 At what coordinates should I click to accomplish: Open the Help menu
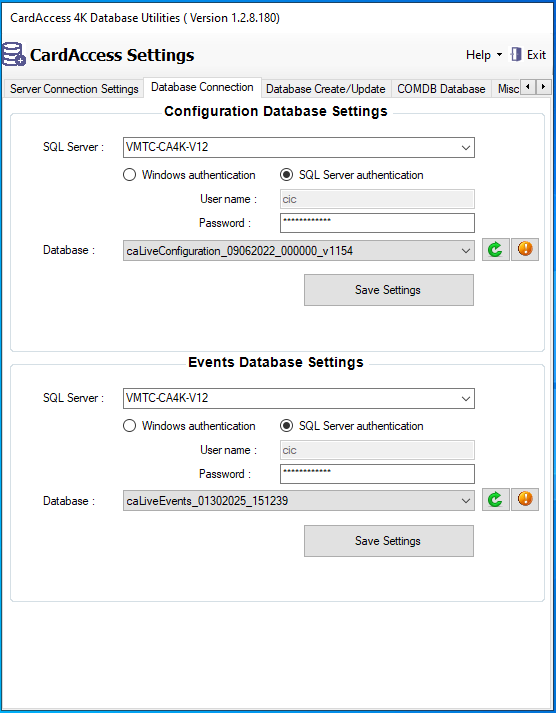(484, 55)
